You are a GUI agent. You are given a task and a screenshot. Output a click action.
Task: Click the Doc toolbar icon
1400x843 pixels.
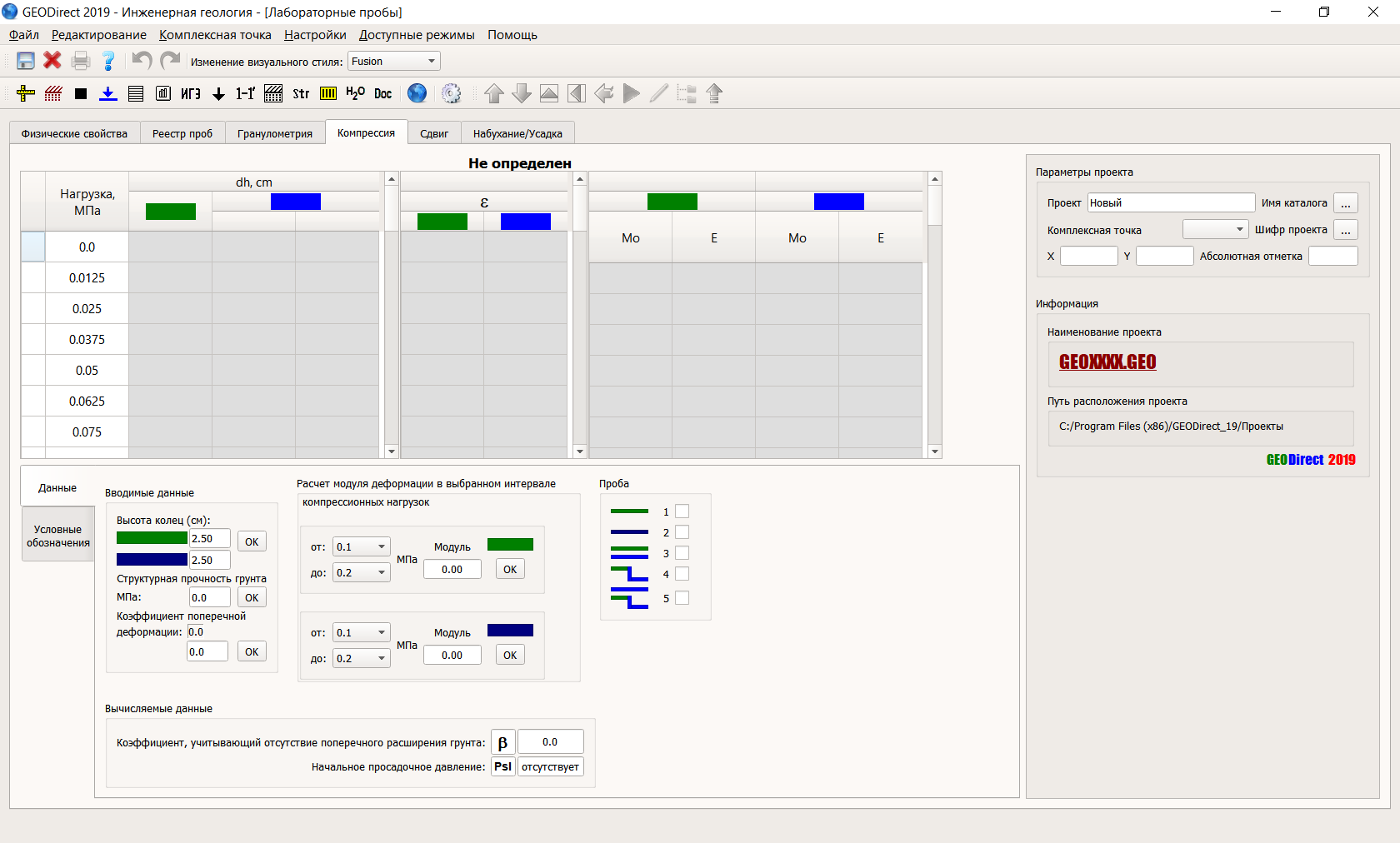[383, 93]
